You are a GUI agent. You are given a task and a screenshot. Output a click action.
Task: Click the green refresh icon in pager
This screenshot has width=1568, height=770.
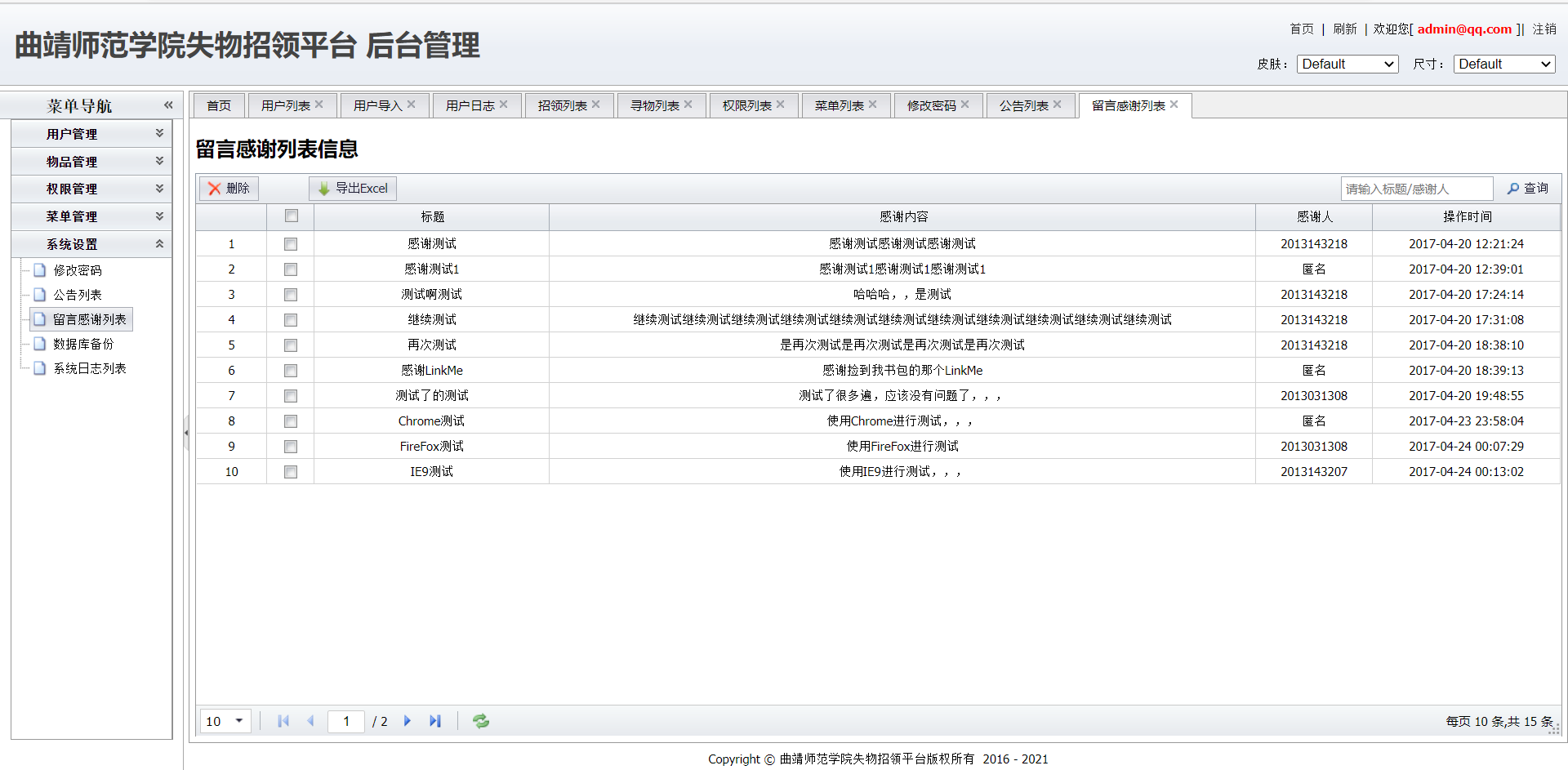pos(481,721)
